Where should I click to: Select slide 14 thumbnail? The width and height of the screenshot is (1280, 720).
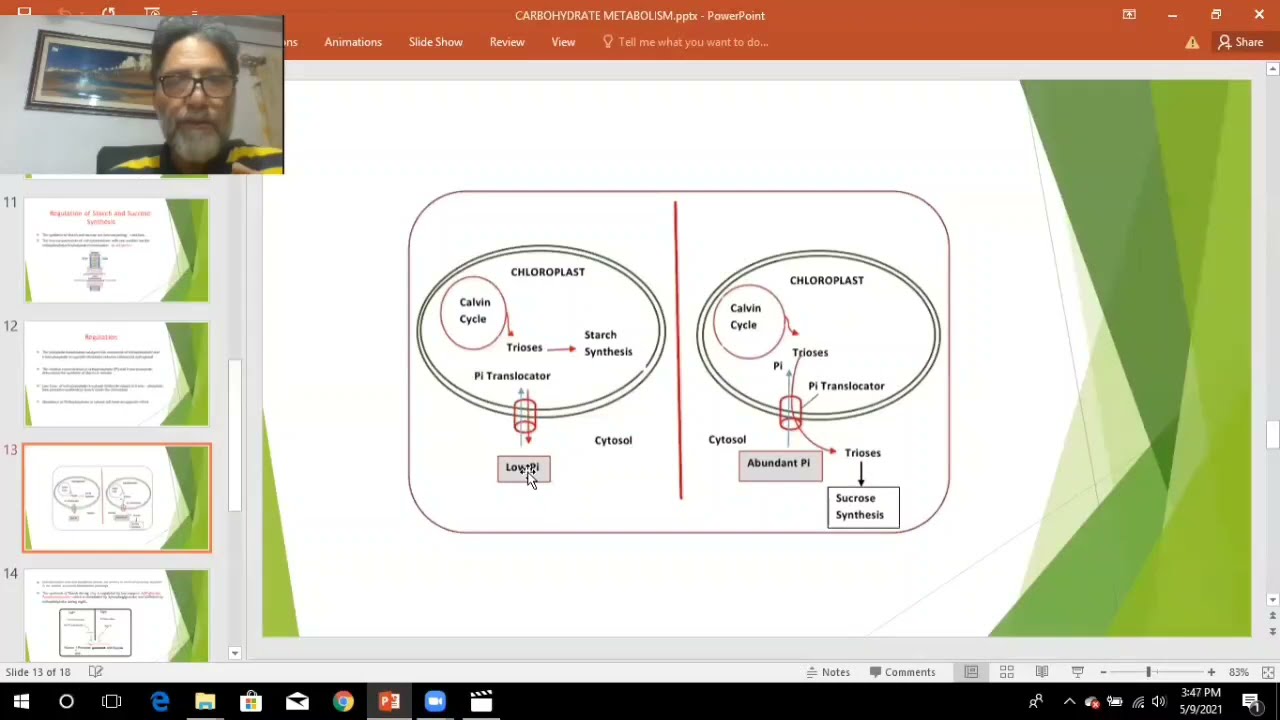(117, 616)
